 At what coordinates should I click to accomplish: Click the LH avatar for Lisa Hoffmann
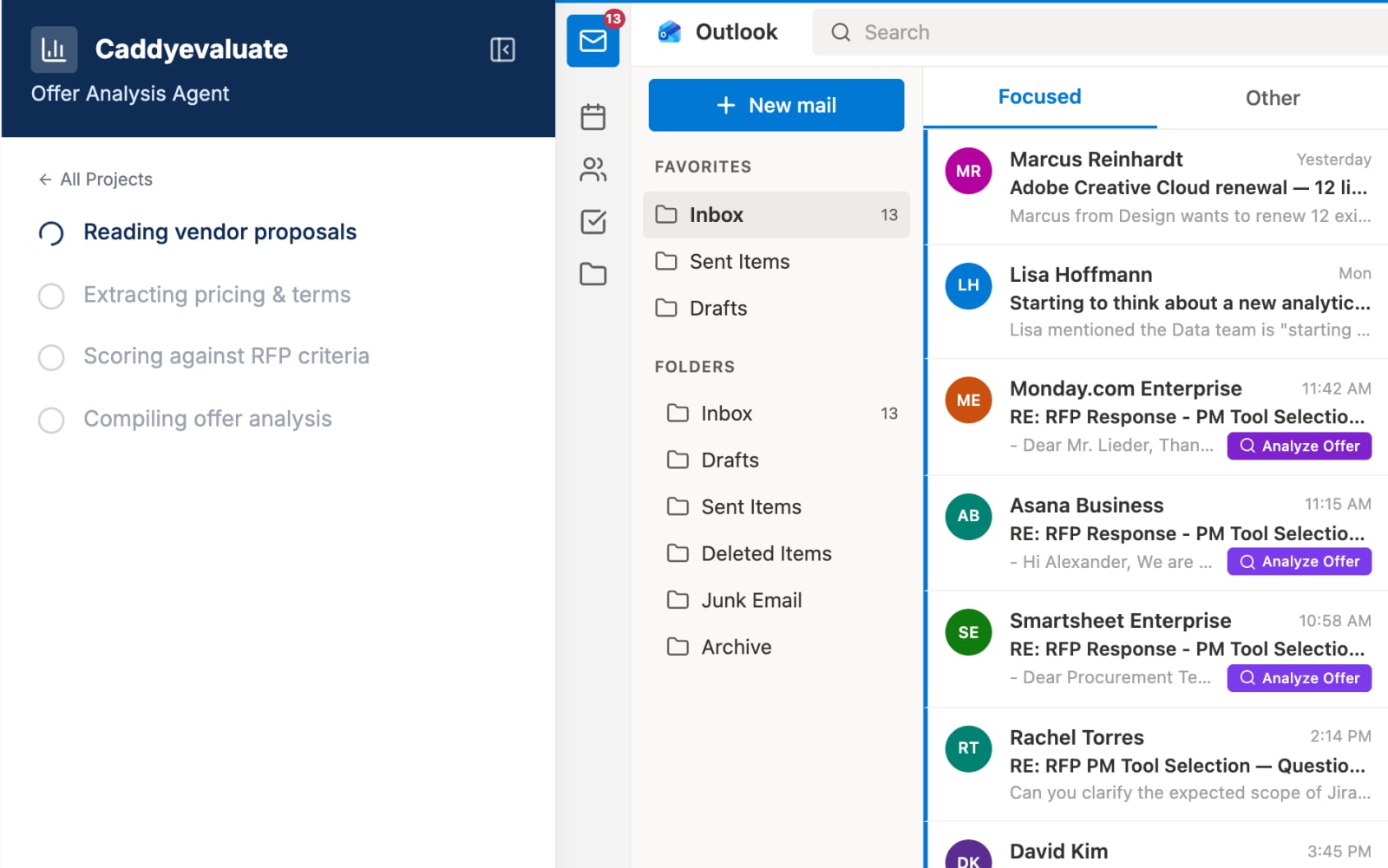point(968,285)
